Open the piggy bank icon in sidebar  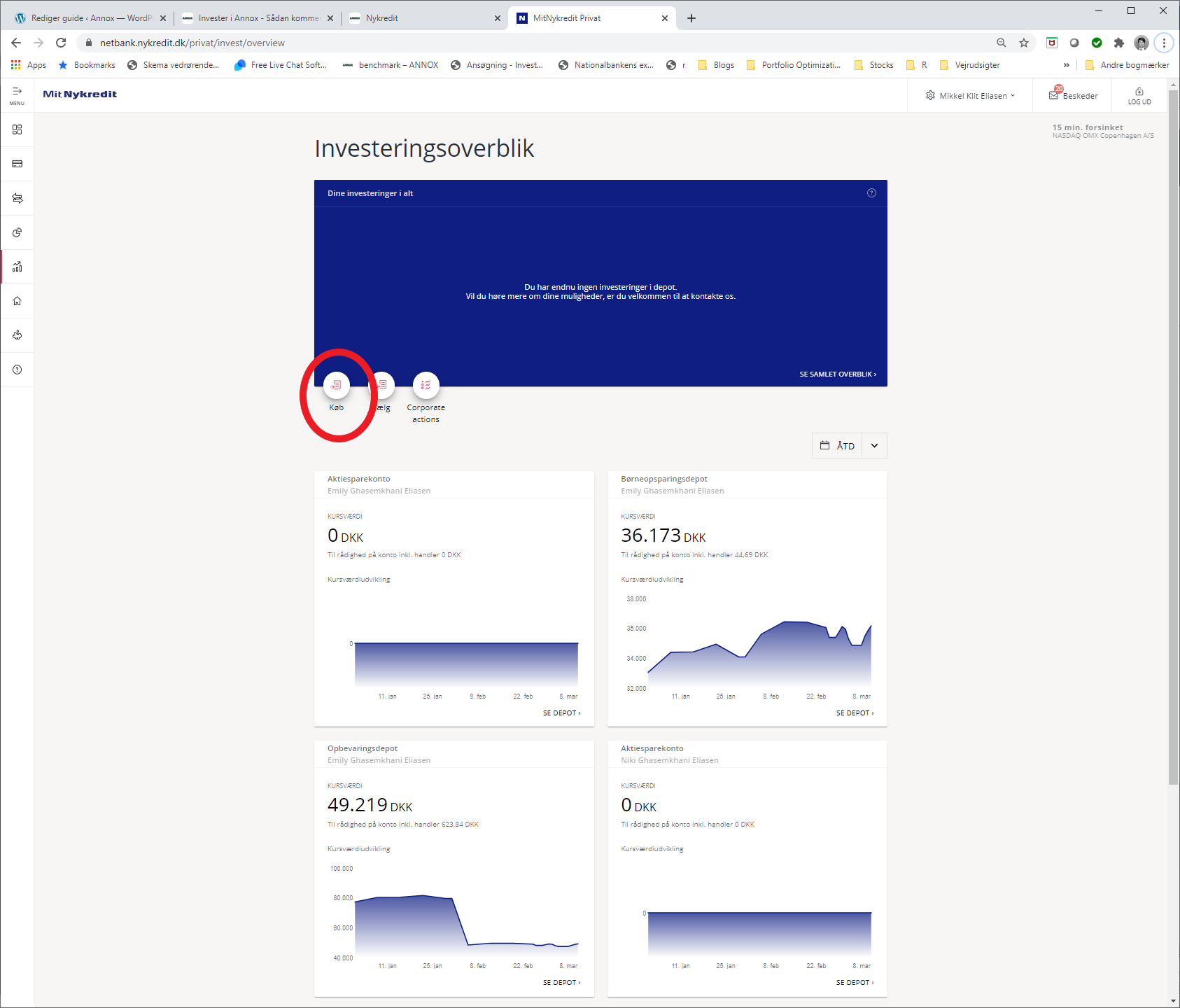(17, 335)
